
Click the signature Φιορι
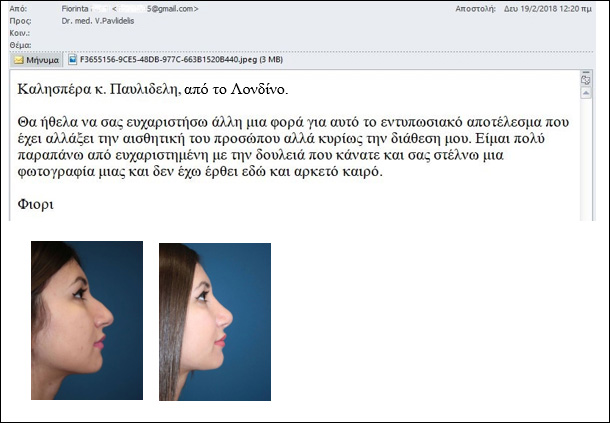(35, 204)
